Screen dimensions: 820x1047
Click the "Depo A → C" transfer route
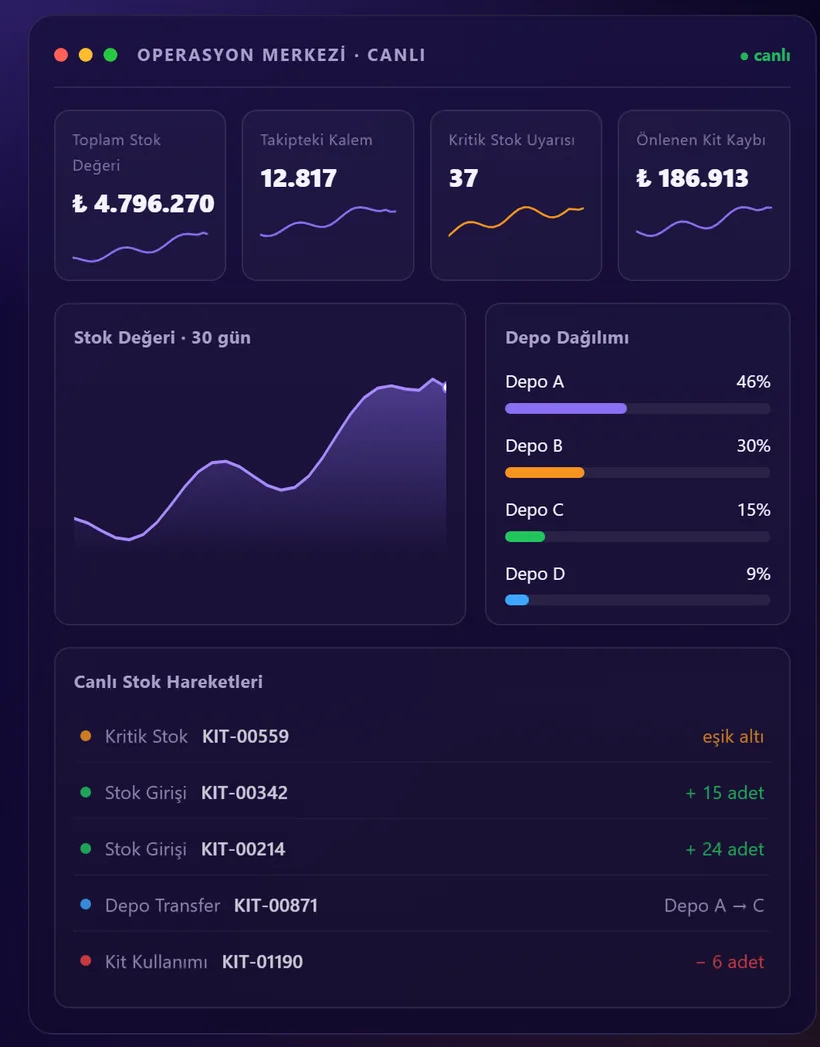[714, 905]
